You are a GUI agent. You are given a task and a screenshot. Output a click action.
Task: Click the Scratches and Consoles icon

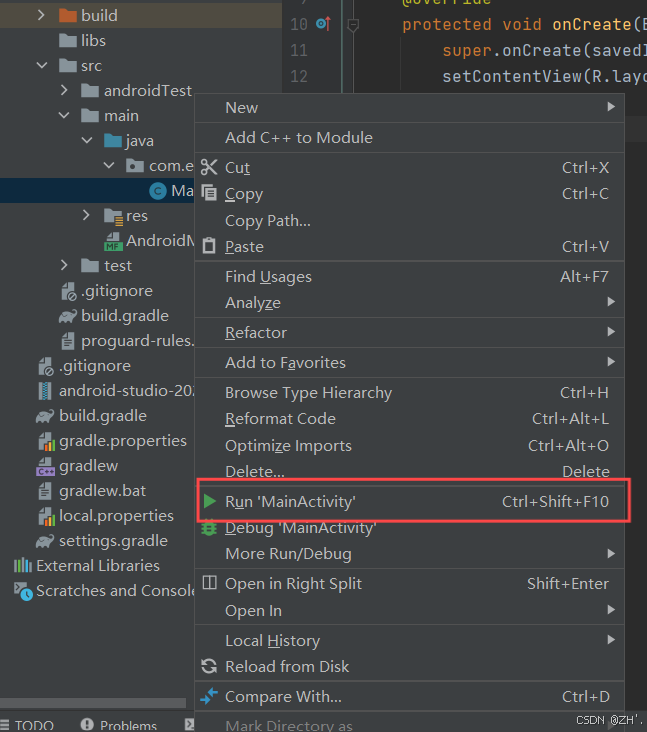click(x=23, y=591)
